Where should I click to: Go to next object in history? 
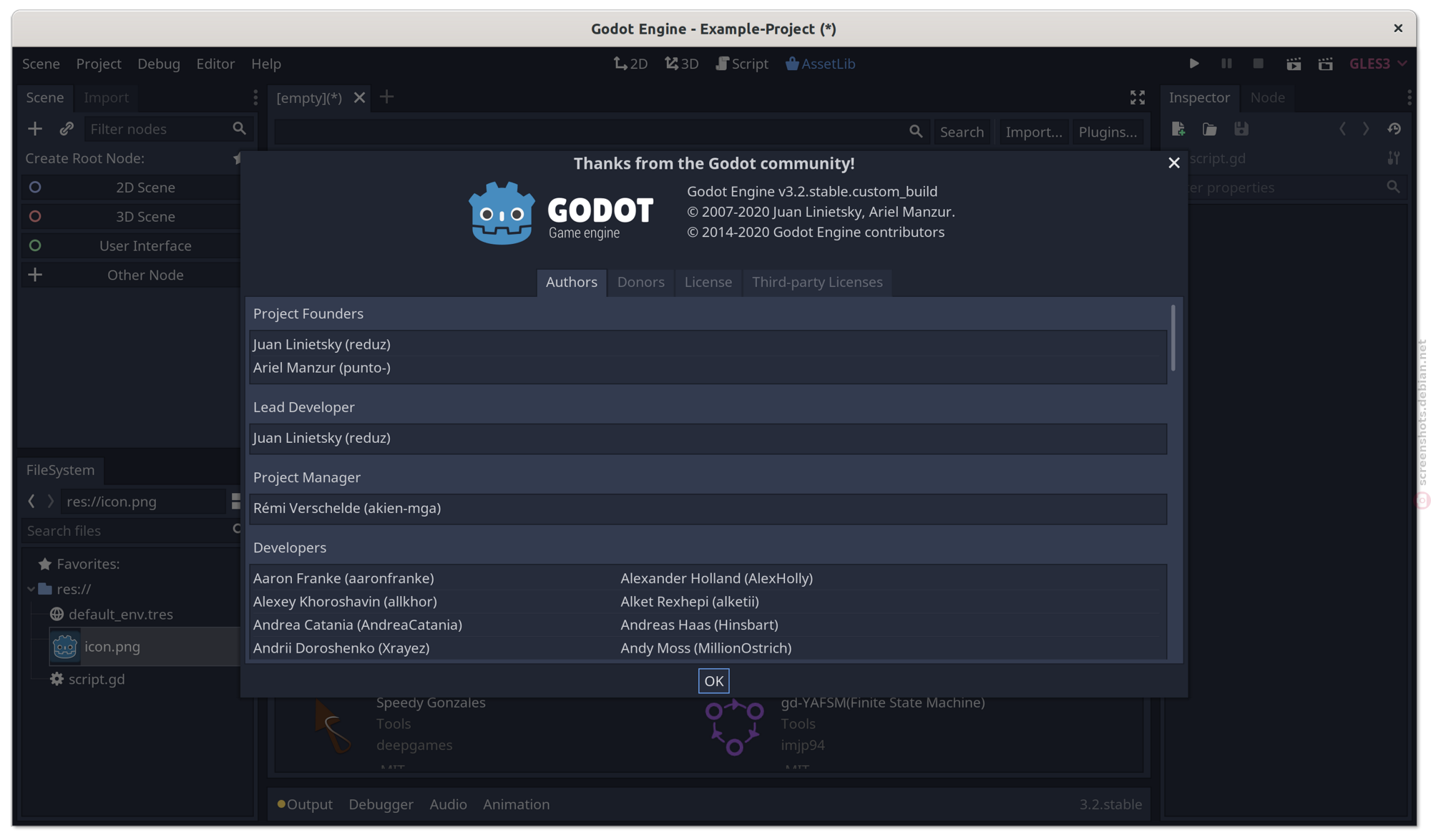[x=1366, y=129]
